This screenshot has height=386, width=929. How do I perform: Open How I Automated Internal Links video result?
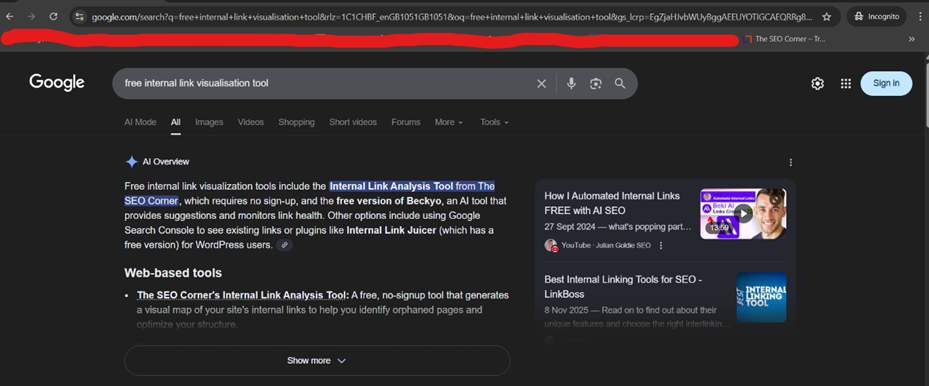coord(612,202)
